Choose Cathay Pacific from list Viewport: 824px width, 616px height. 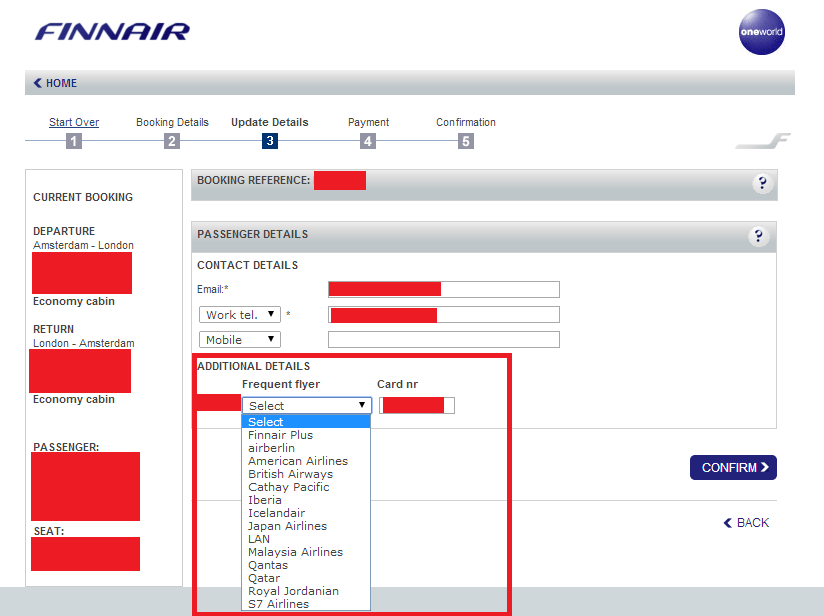tap(306, 487)
